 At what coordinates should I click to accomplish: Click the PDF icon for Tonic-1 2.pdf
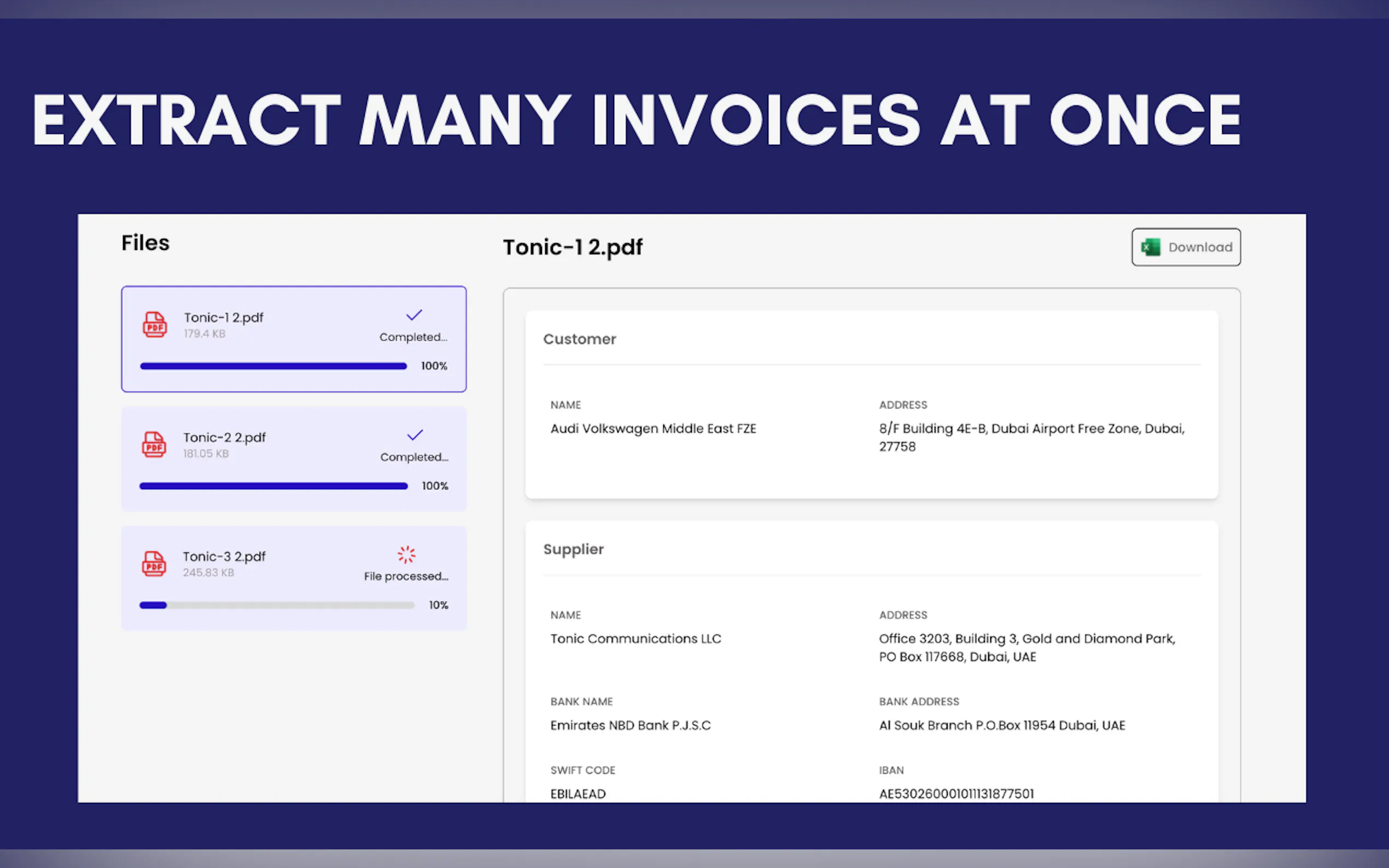click(154, 325)
